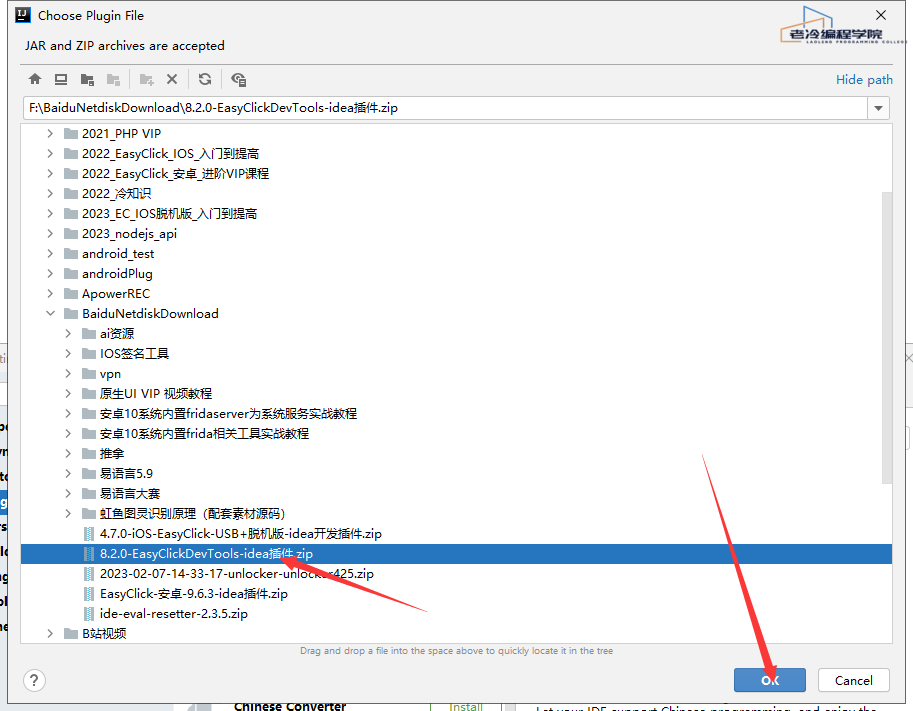Toggle show hidden files and directories icon
This screenshot has height=711, width=913.
point(239,79)
